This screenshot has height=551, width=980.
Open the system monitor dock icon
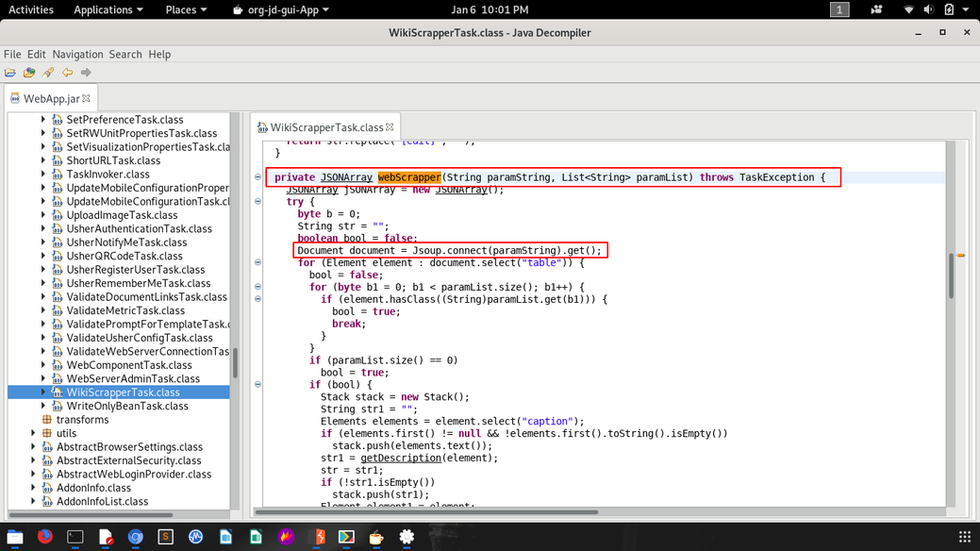pos(196,537)
